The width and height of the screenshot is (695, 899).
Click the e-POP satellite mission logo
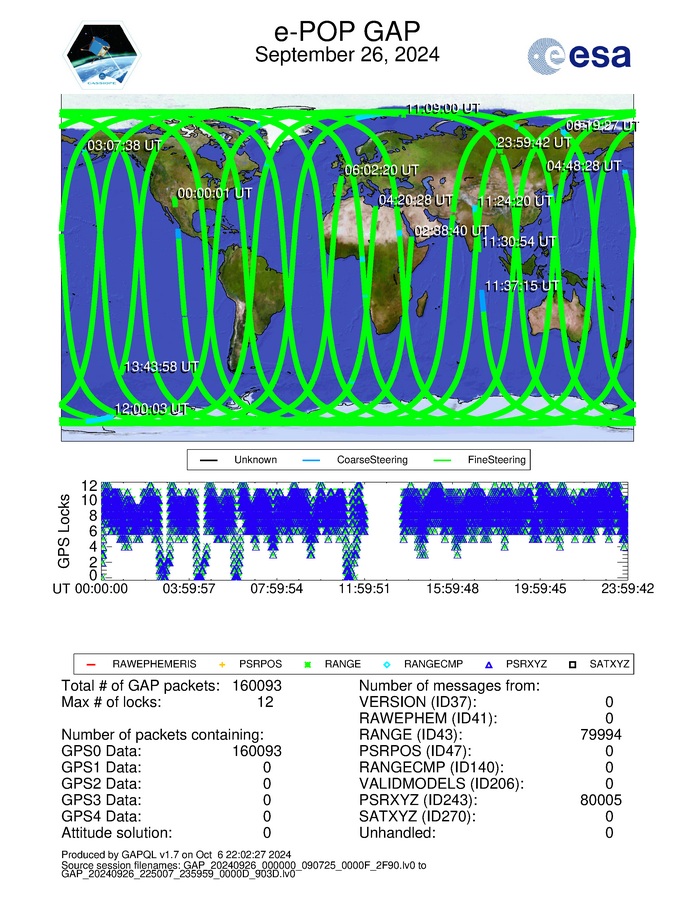pos(103,57)
